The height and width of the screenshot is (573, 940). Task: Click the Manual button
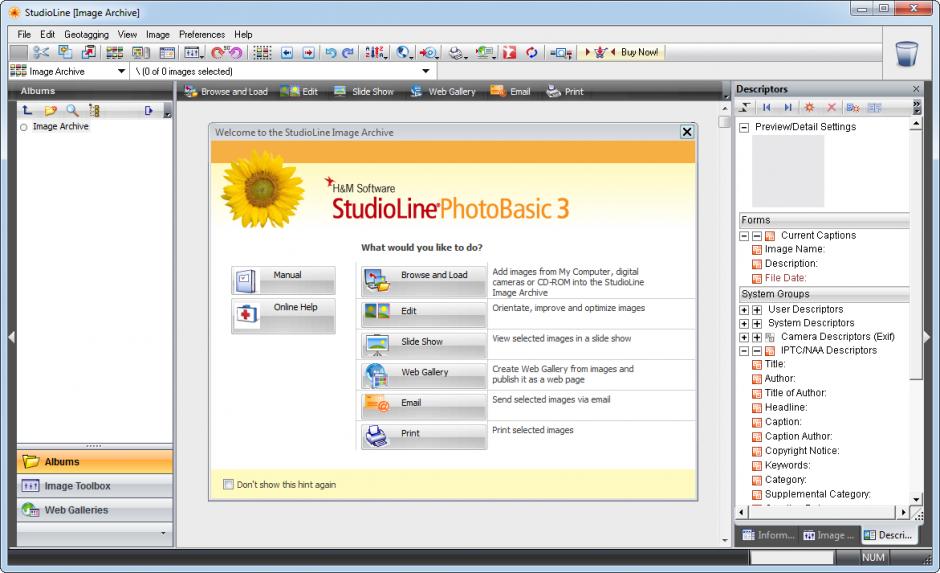coord(284,281)
